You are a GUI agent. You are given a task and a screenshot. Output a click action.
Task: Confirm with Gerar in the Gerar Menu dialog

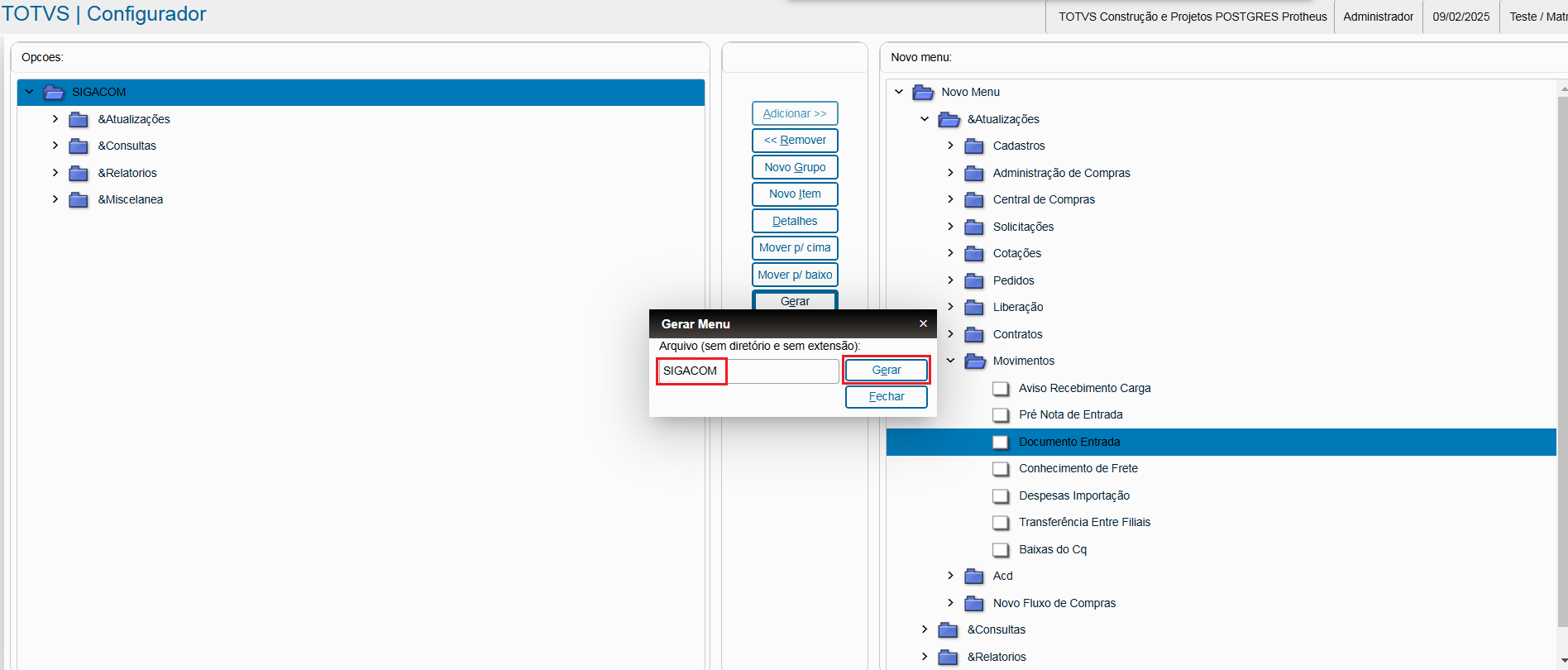887,371
